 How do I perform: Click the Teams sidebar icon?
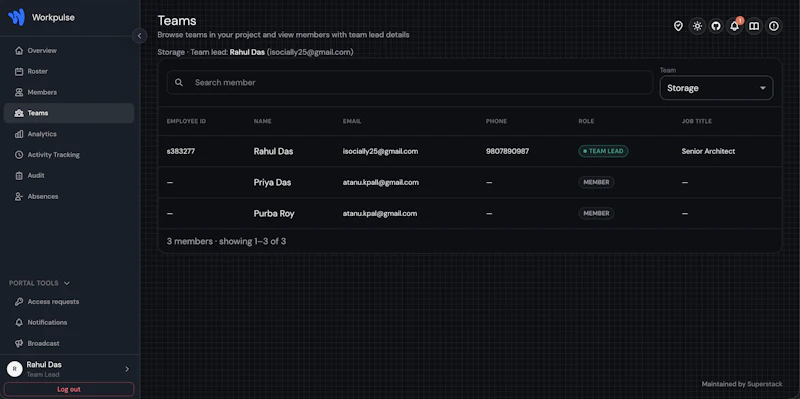(19, 113)
